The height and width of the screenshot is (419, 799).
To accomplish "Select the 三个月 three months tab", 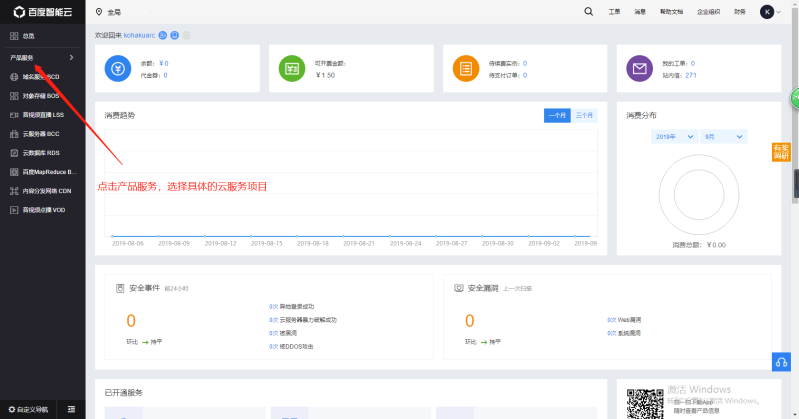I will pyautogui.click(x=584, y=116).
